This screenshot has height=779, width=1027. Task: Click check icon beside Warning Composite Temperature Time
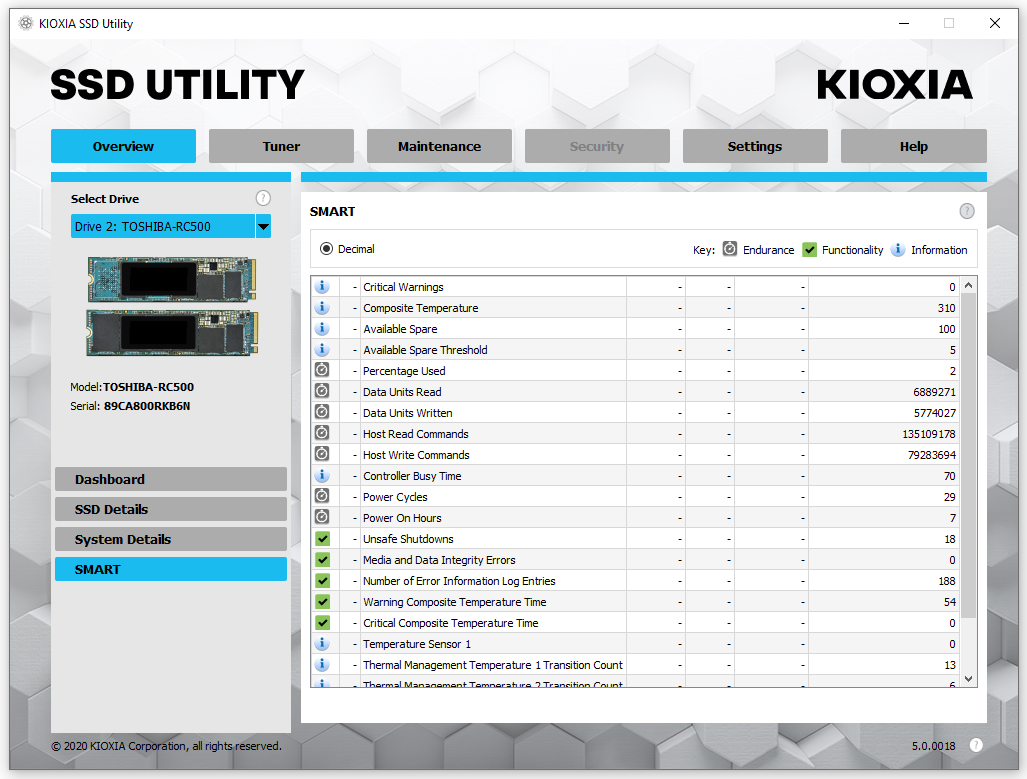(322, 601)
